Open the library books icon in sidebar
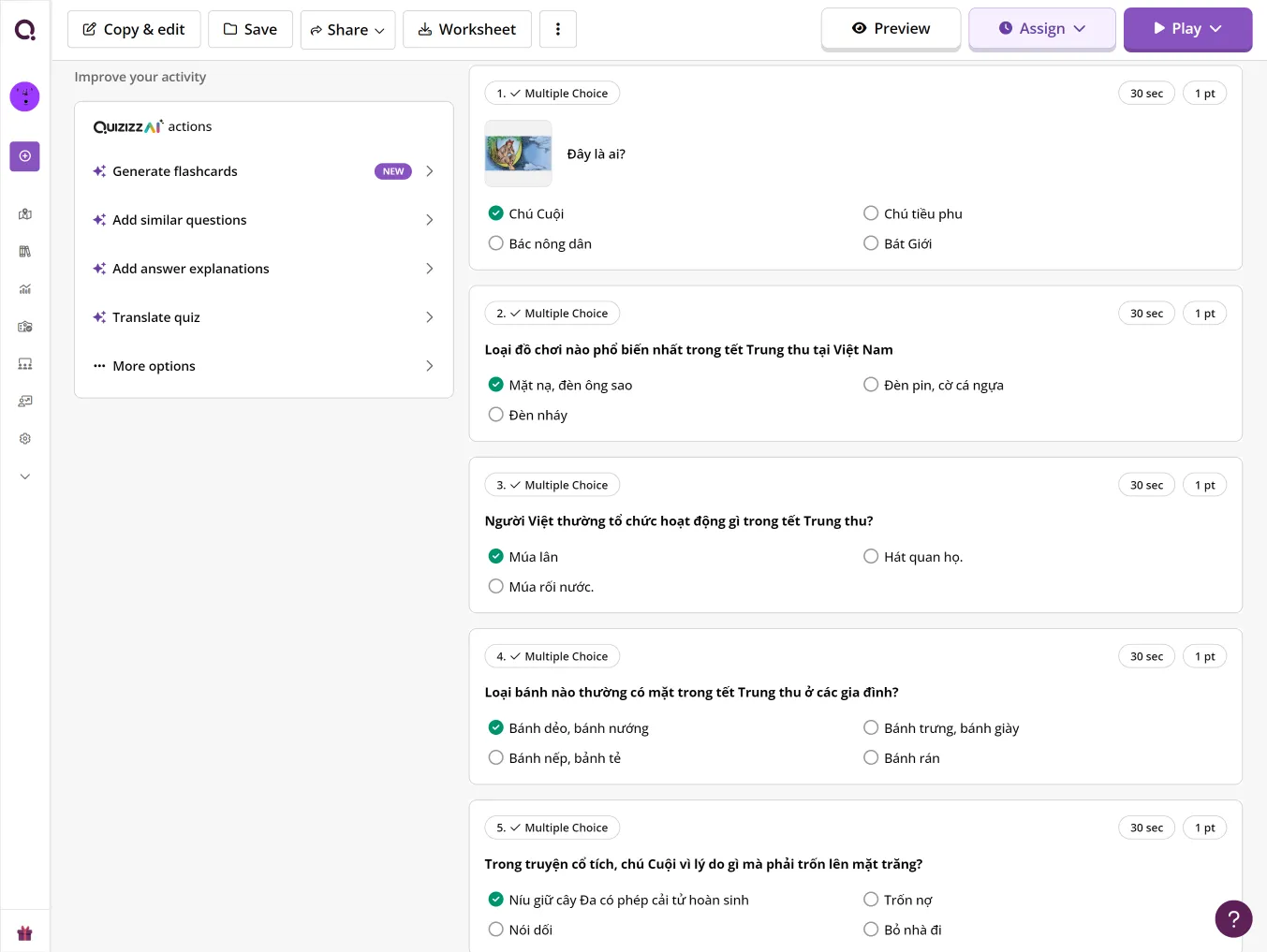Viewport: 1267px width, 952px height. tap(25, 252)
